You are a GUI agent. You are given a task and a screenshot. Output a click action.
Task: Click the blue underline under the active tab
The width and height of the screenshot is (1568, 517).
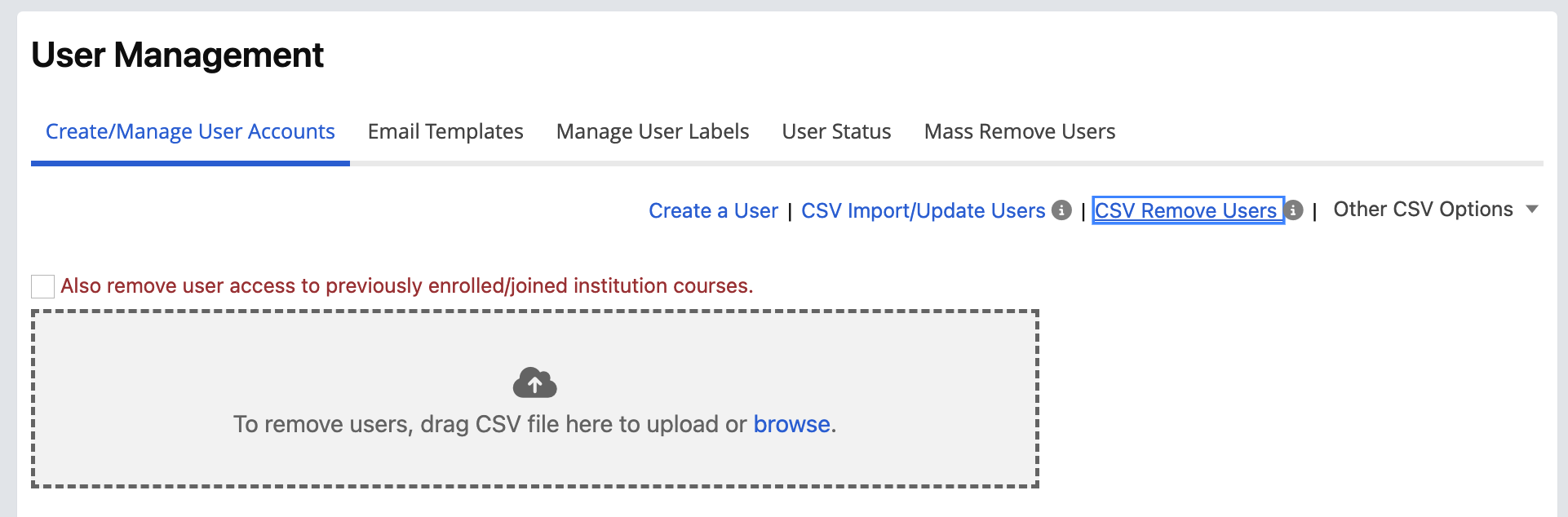point(190,163)
